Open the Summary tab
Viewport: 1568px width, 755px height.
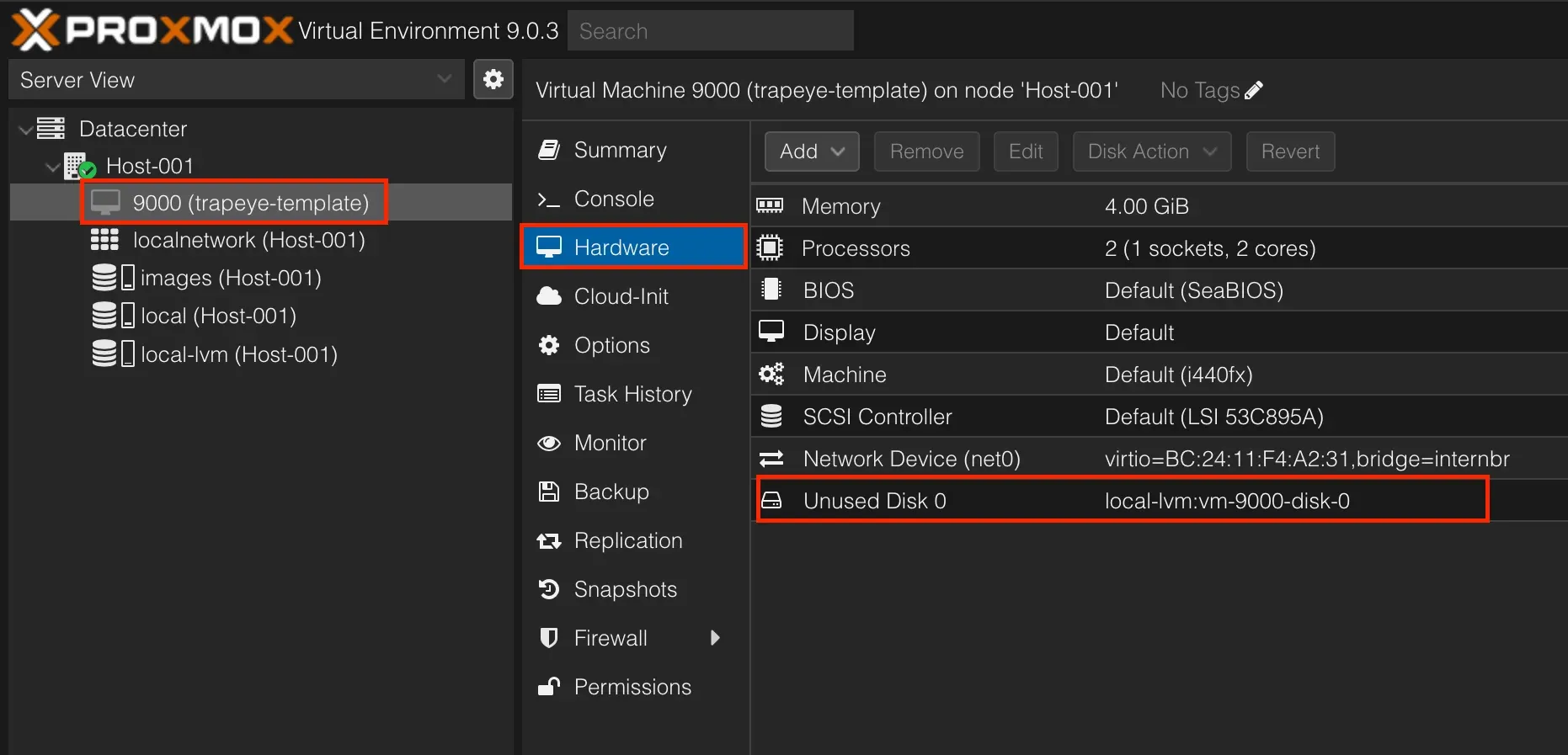(x=635, y=150)
